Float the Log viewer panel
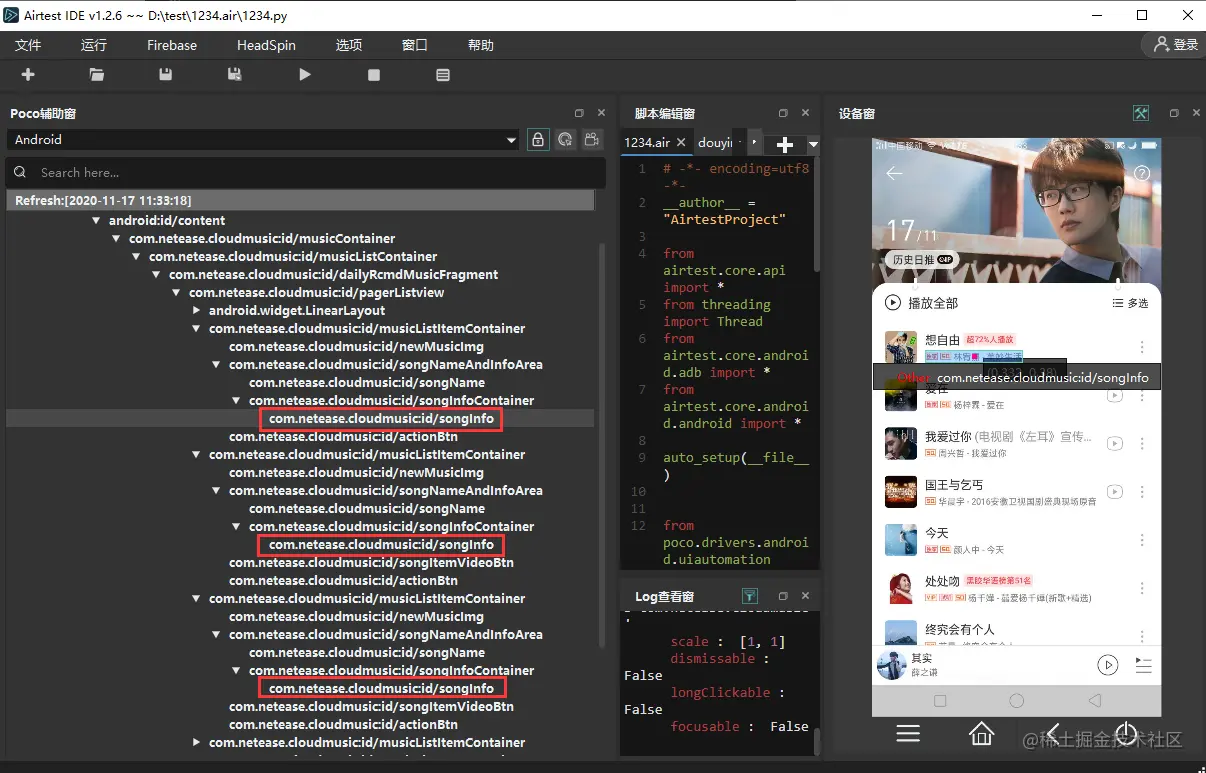The height and width of the screenshot is (773, 1206). coord(783,596)
